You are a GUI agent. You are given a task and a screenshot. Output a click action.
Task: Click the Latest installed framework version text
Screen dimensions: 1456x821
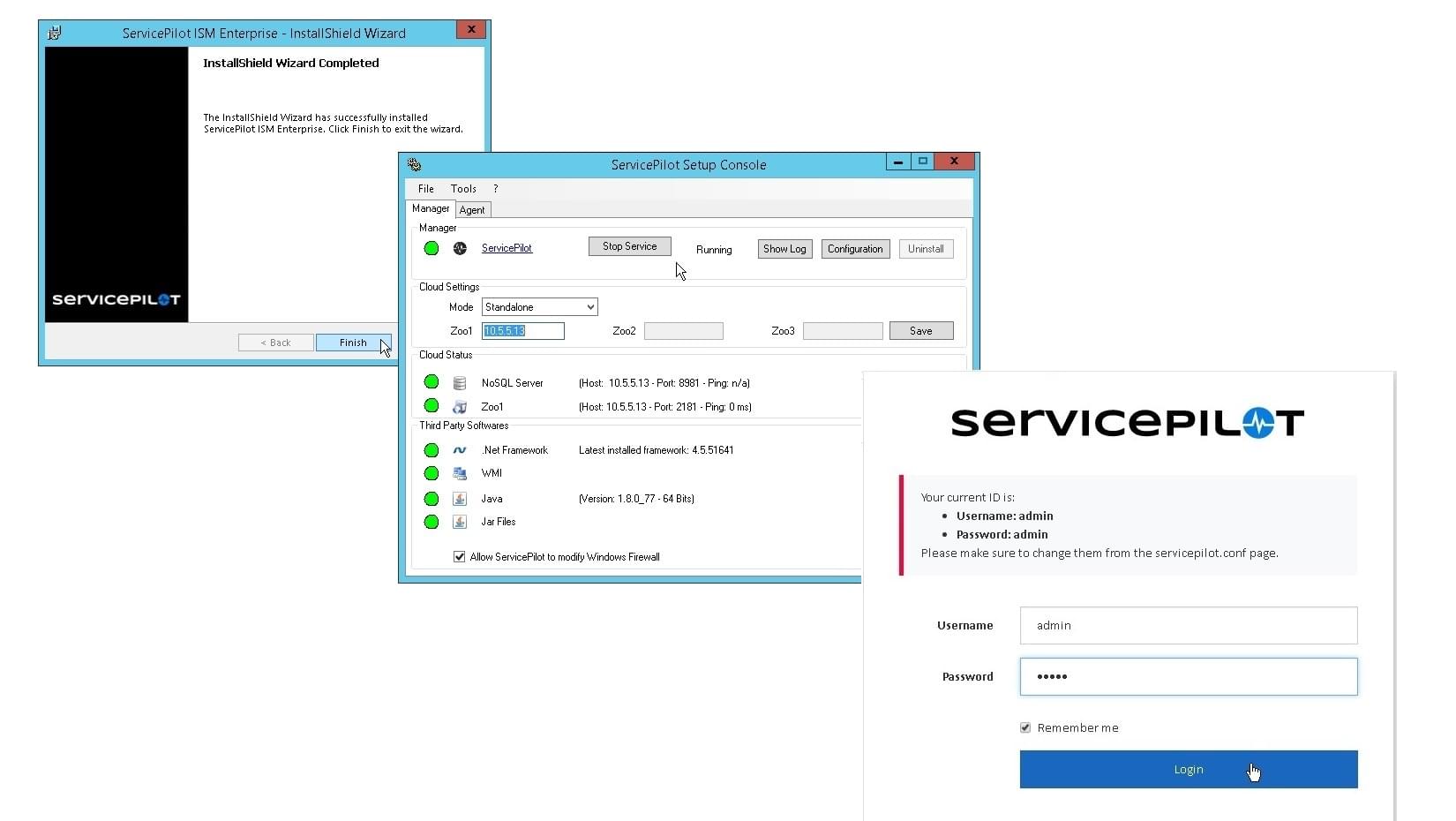click(656, 450)
